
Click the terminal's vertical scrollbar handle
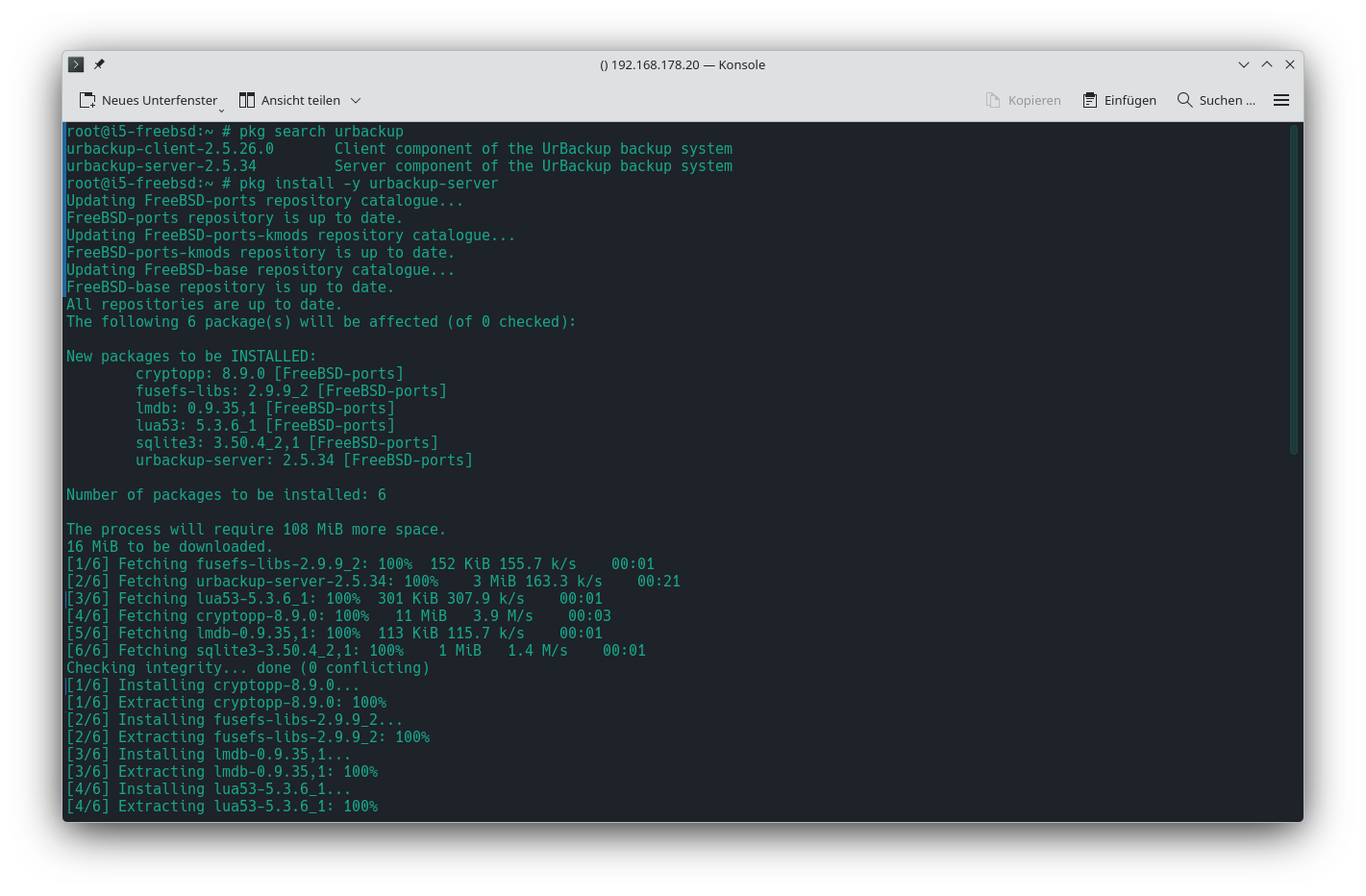coord(1293,288)
